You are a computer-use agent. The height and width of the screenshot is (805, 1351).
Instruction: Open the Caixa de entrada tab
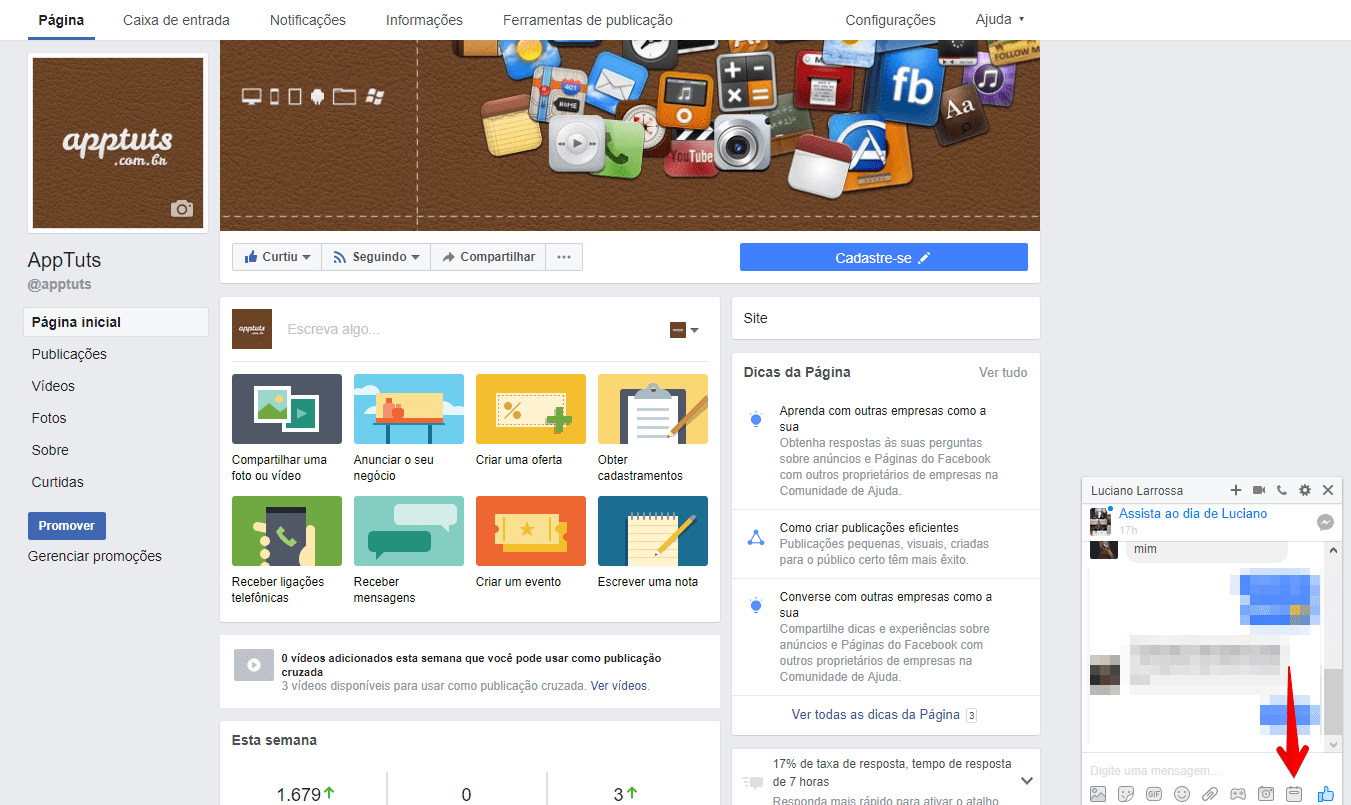(176, 20)
